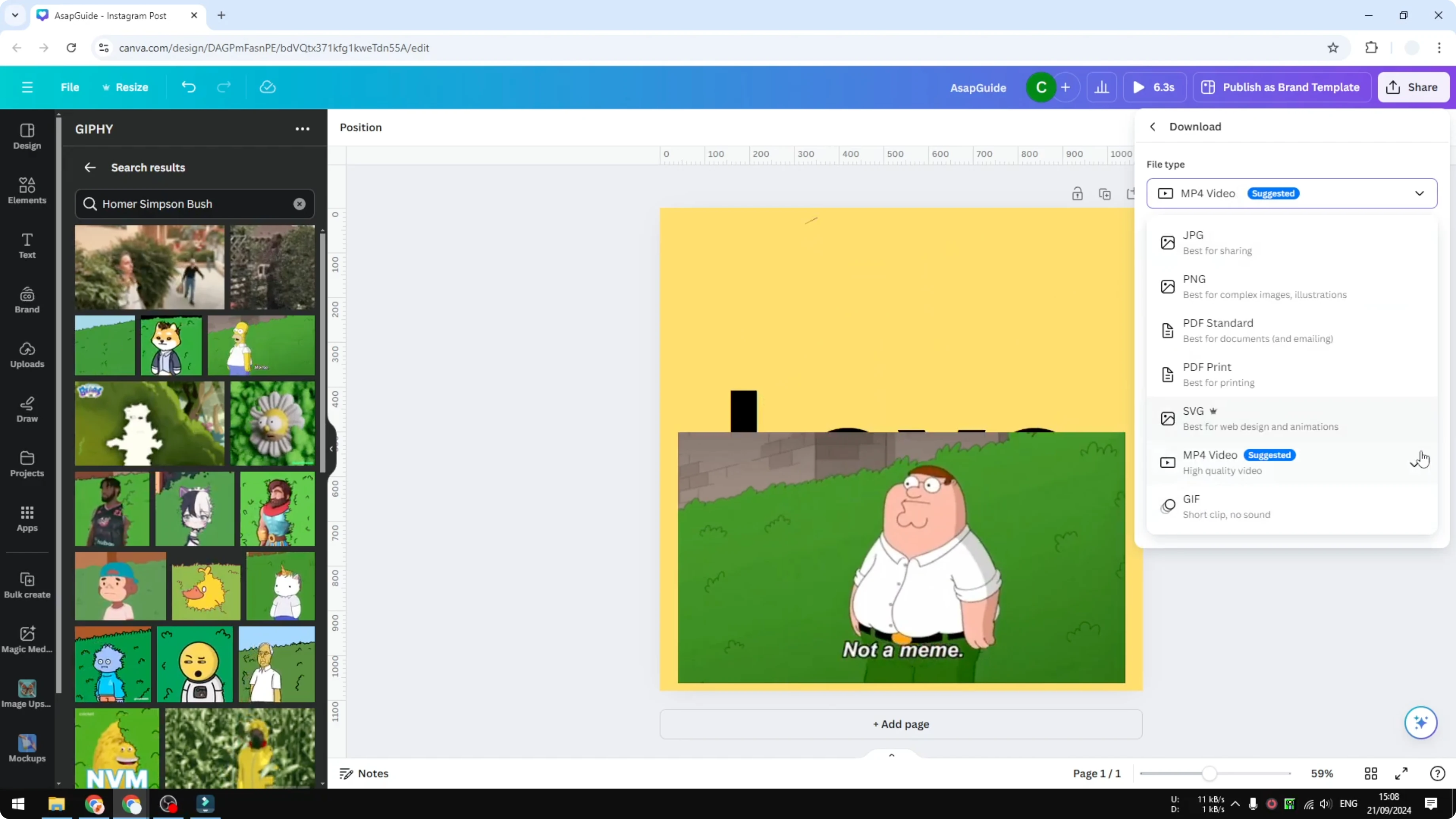Adjust the zoom slider handle

(x=1209, y=773)
